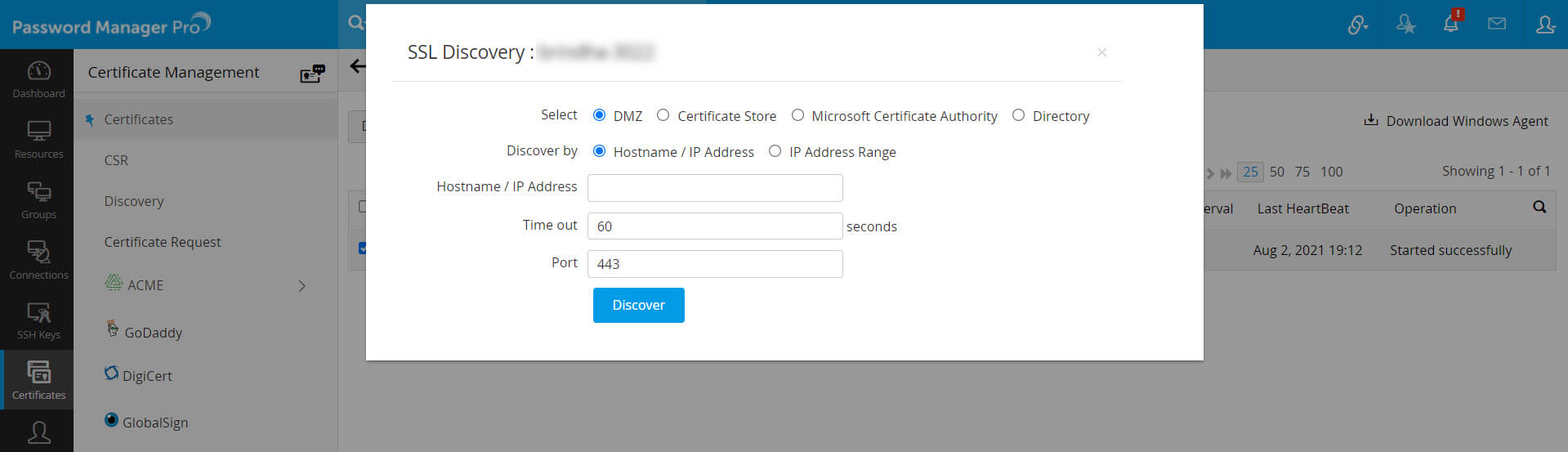The width and height of the screenshot is (1568, 452).
Task: Click the search magnifier in the top bar
Action: (356, 22)
